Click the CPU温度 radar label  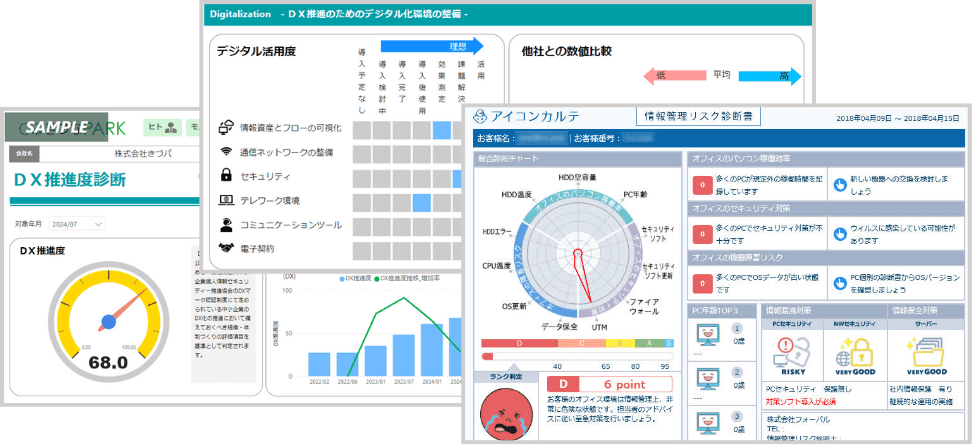click(497, 266)
